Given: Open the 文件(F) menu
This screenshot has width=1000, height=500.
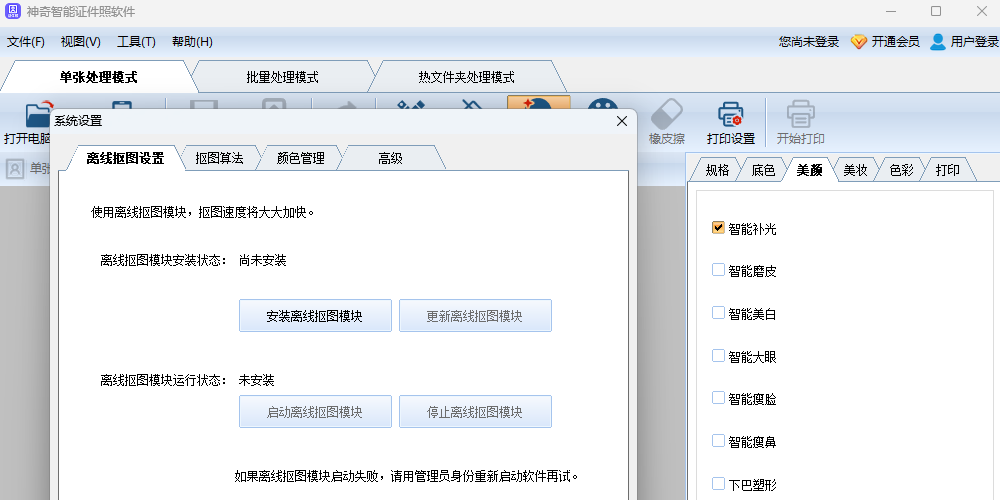Looking at the screenshot, I should 26,42.
